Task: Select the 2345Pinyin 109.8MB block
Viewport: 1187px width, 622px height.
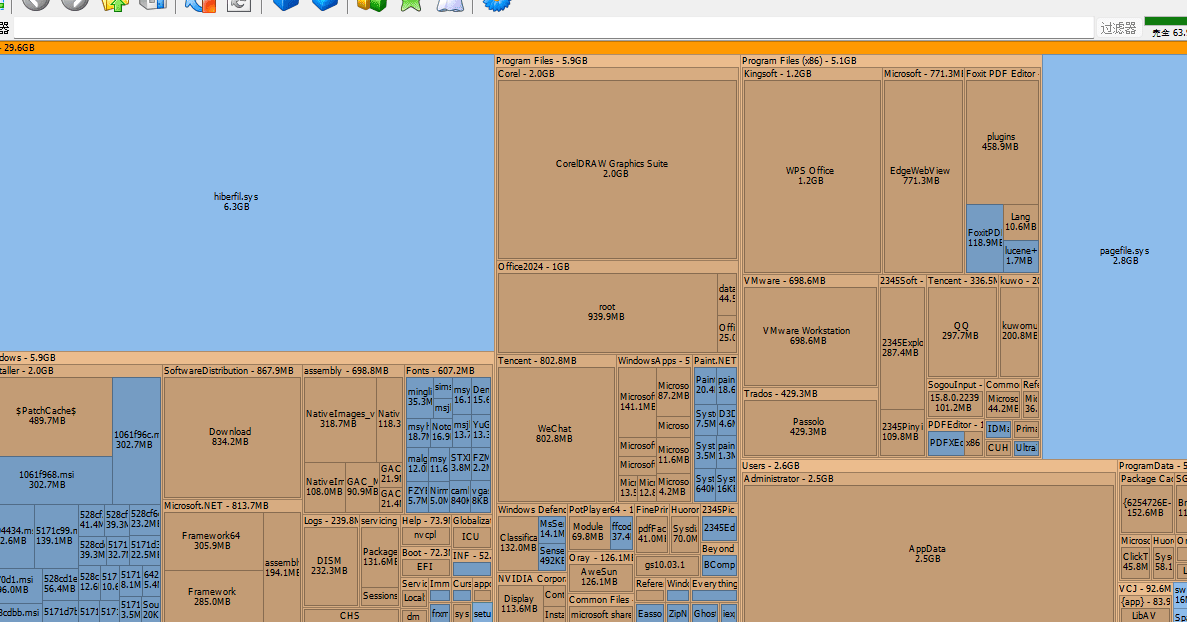Action: pyautogui.click(x=902, y=431)
